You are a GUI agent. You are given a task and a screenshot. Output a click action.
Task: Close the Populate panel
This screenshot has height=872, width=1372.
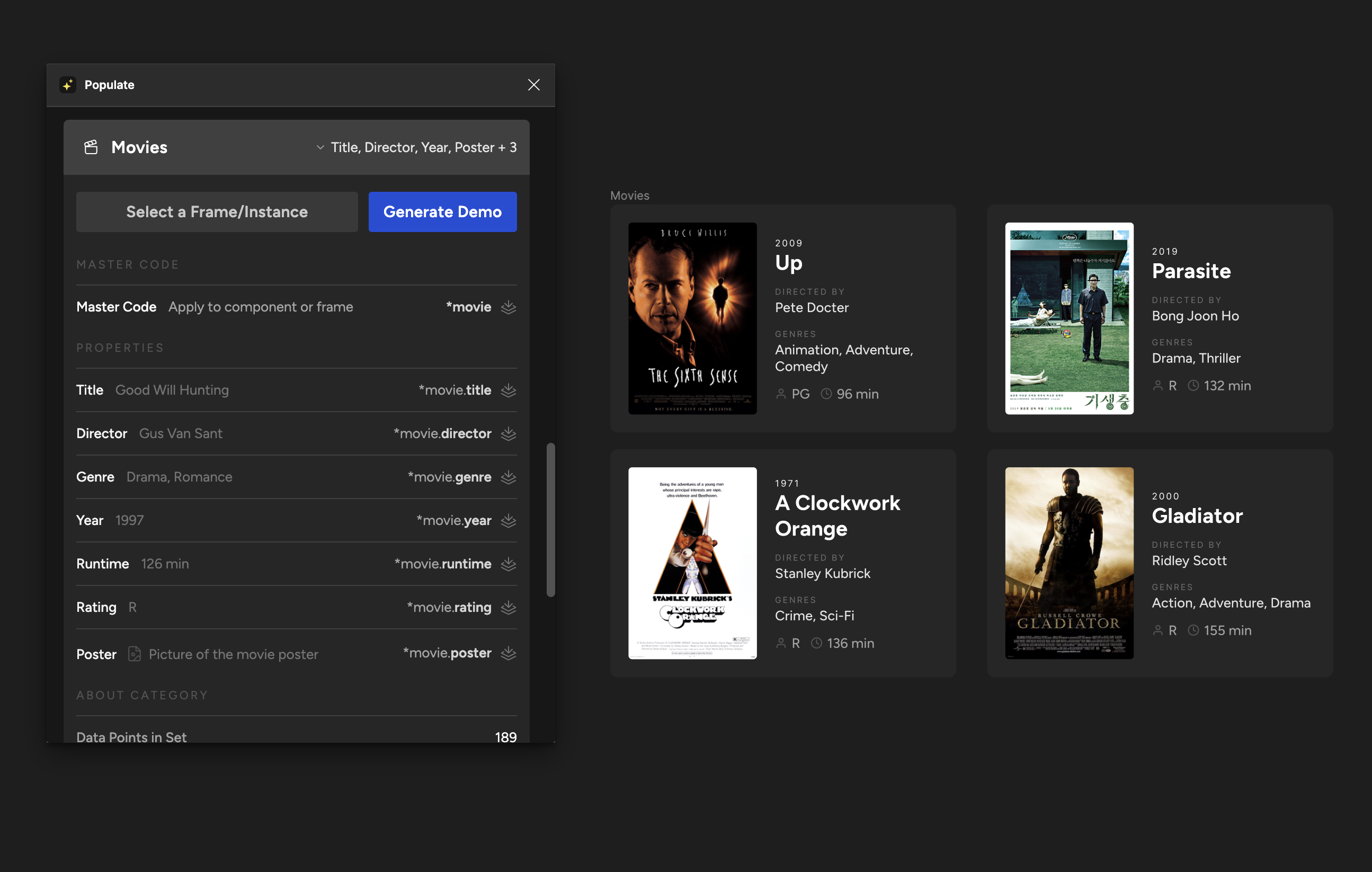pyautogui.click(x=534, y=85)
